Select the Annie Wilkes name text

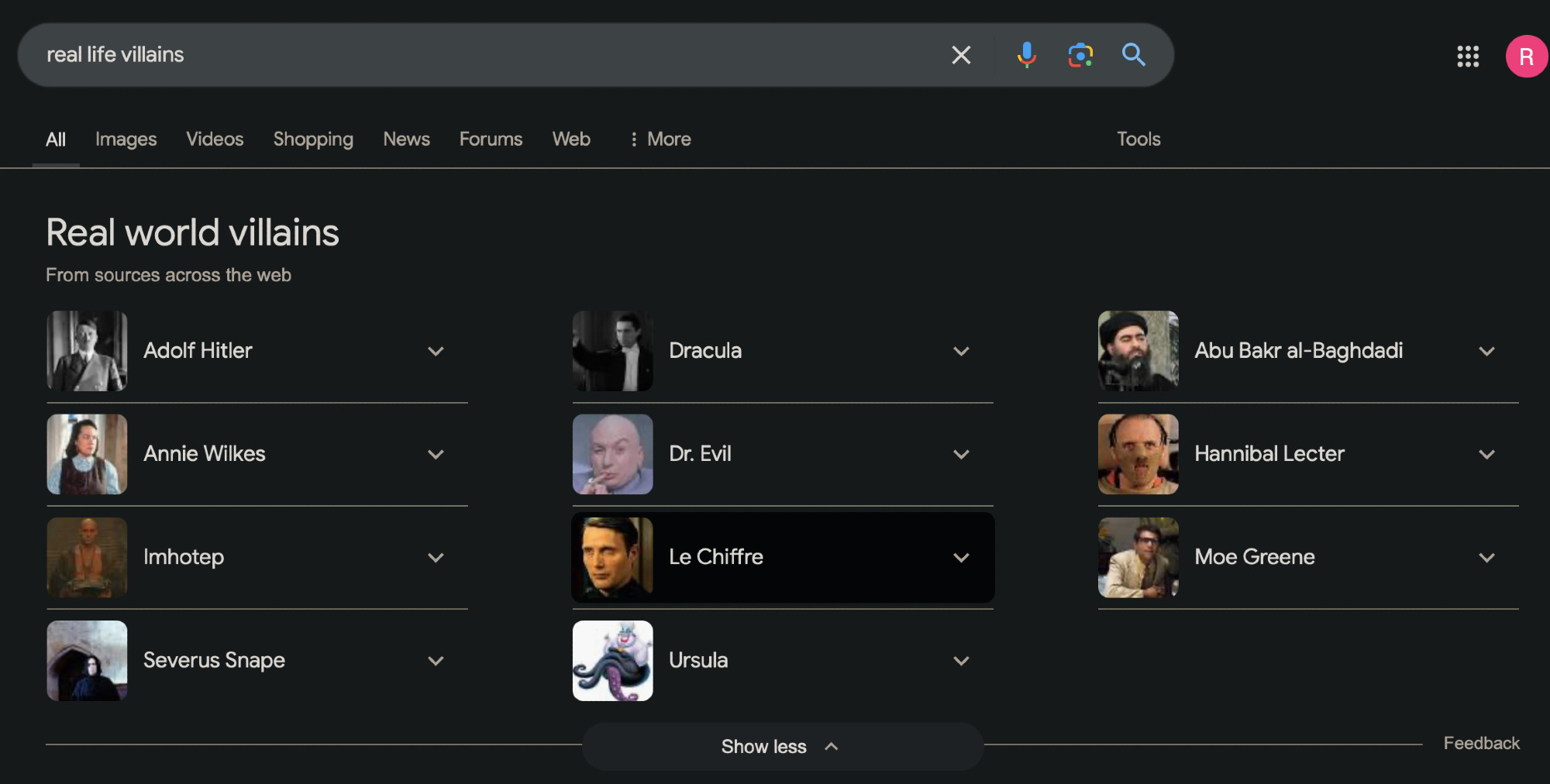[x=205, y=454]
